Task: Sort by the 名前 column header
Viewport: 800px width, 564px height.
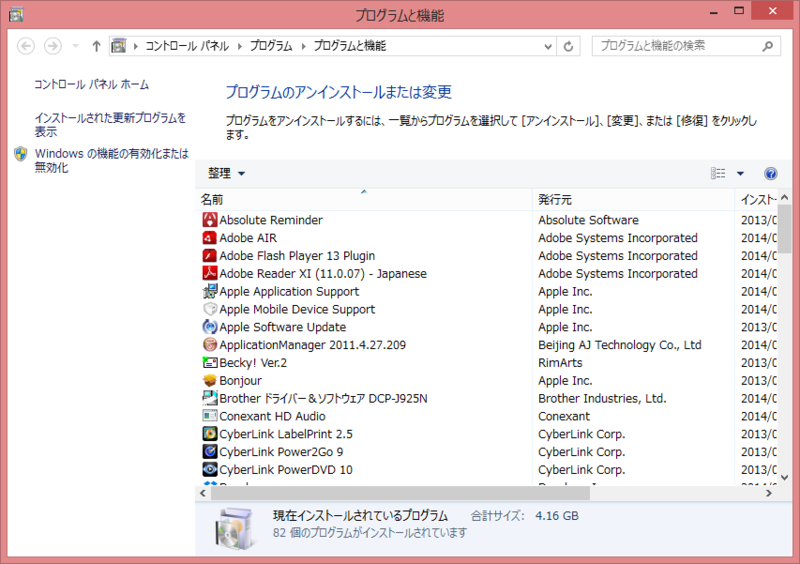Action: click(x=364, y=200)
